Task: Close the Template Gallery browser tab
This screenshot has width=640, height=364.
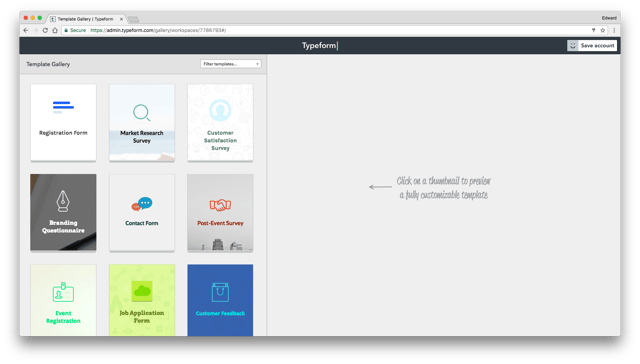Action: [121, 19]
